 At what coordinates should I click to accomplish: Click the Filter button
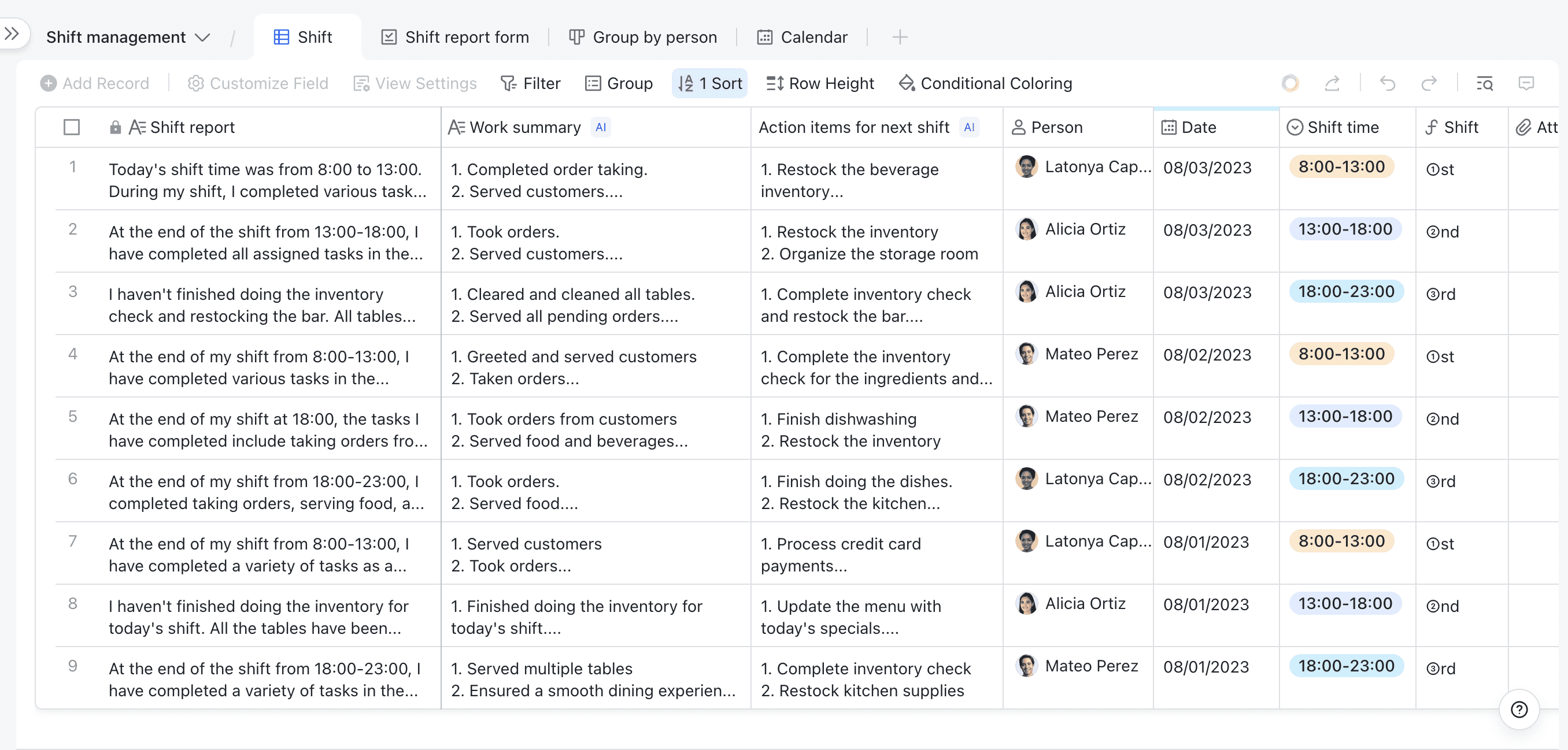coord(530,83)
